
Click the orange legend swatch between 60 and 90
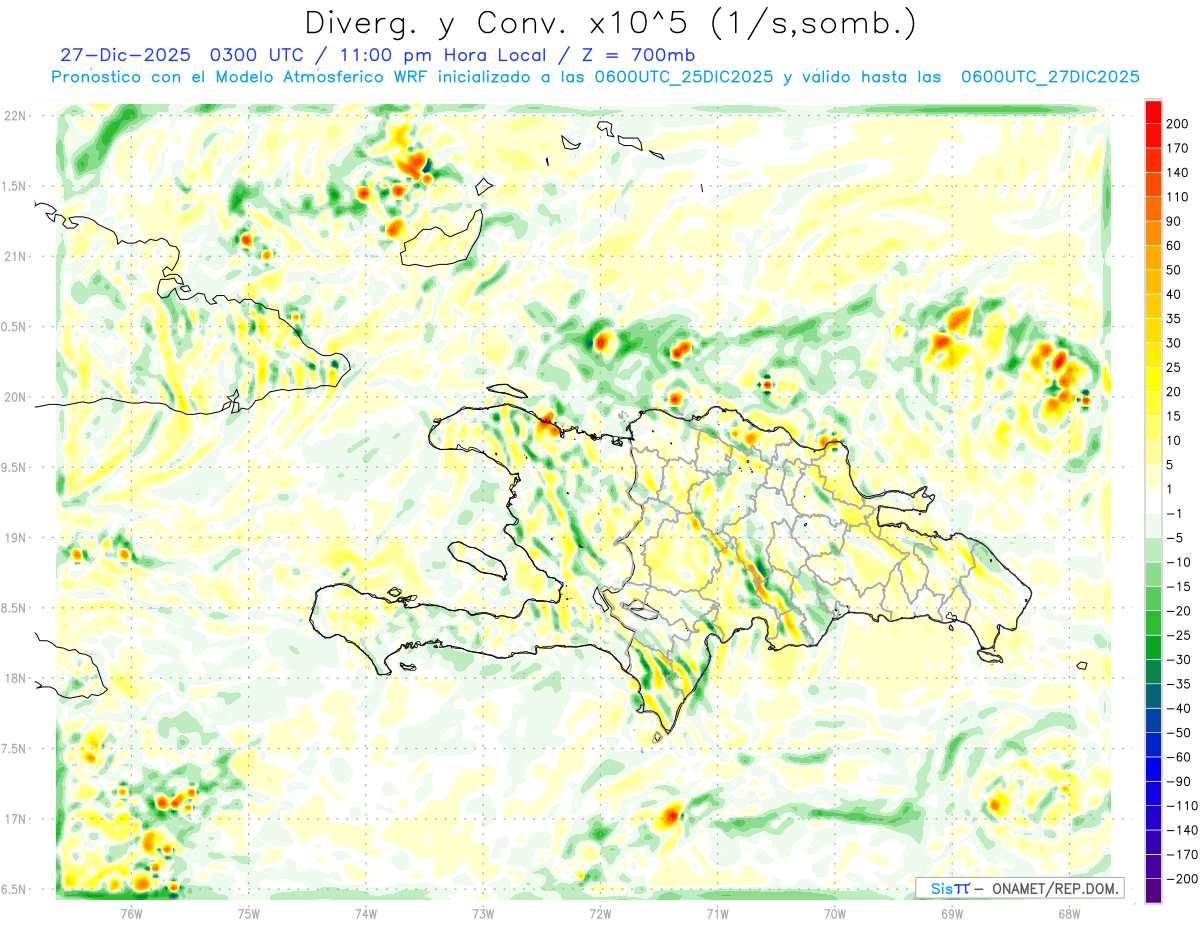click(x=1154, y=233)
